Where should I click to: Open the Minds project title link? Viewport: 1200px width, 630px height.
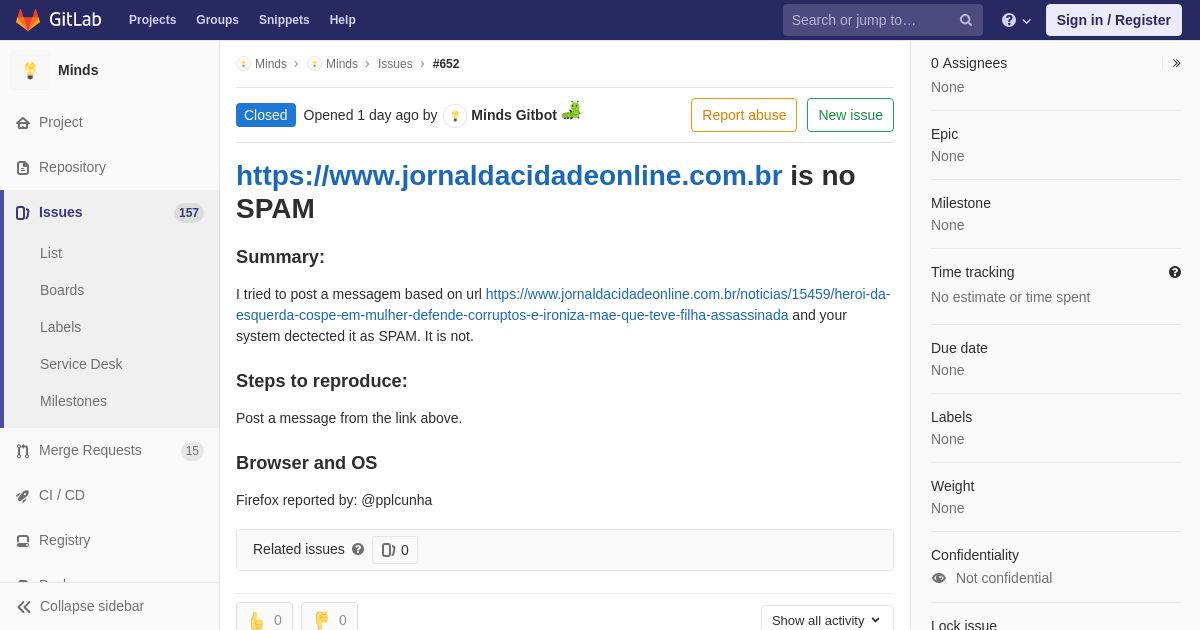[x=78, y=70]
